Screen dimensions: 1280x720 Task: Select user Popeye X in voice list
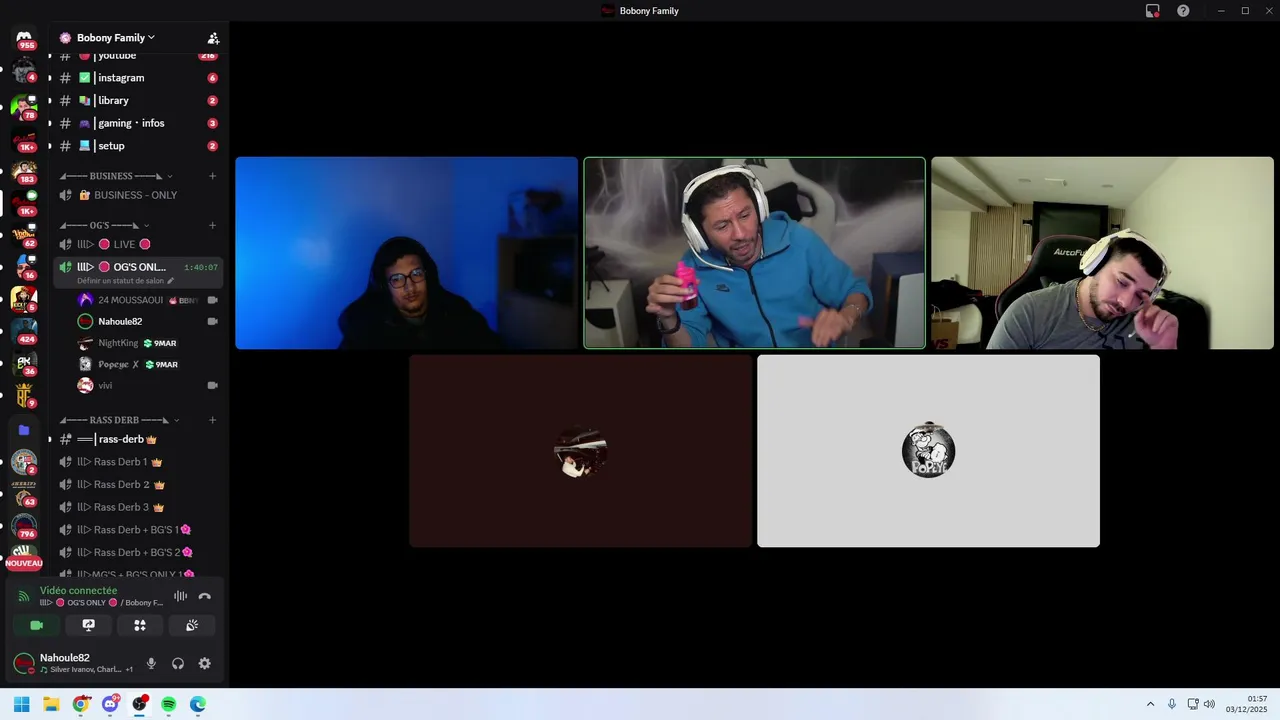click(148, 364)
